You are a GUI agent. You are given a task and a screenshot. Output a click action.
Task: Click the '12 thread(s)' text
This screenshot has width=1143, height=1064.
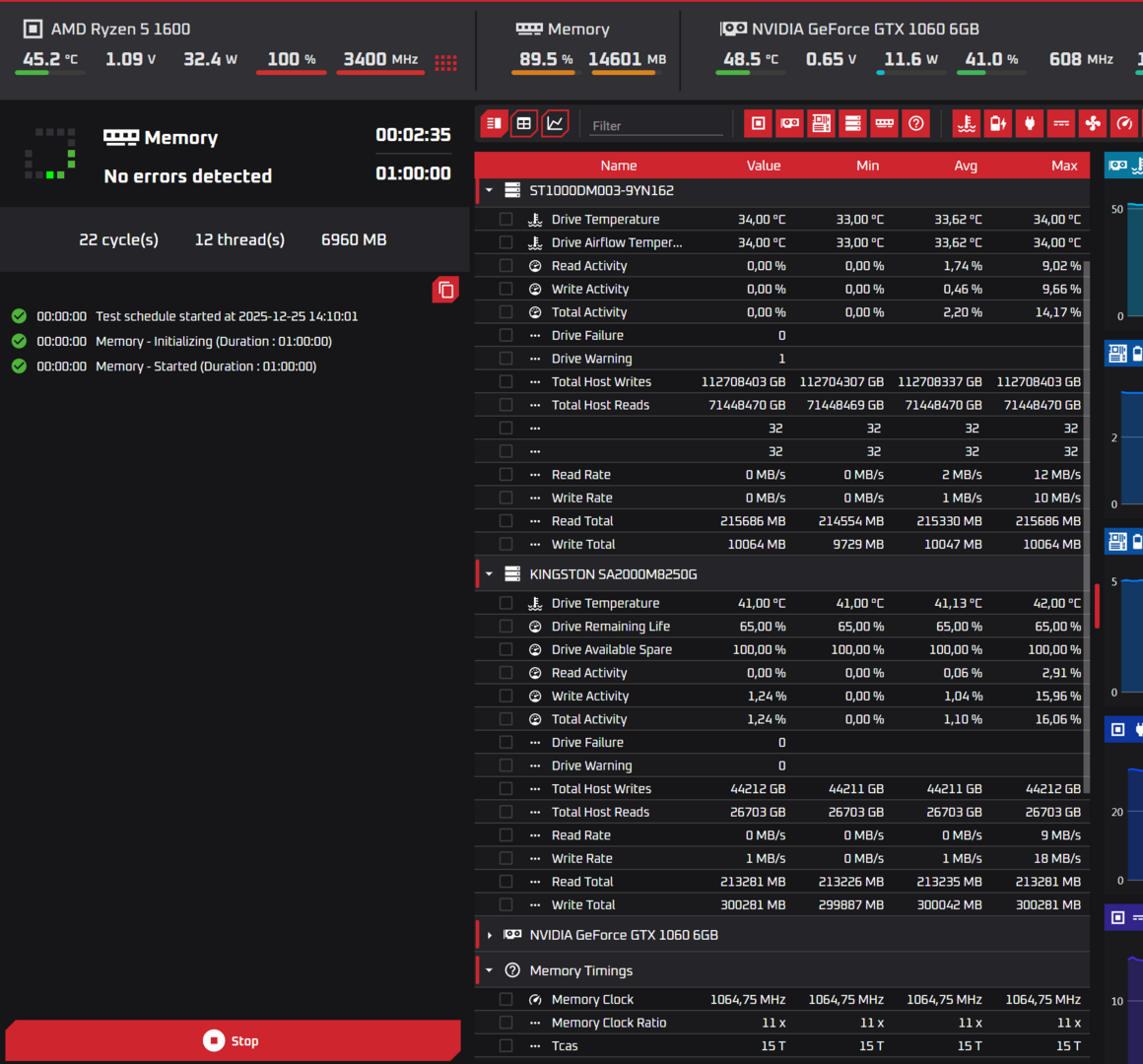pyautogui.click(x=239, y=239)
